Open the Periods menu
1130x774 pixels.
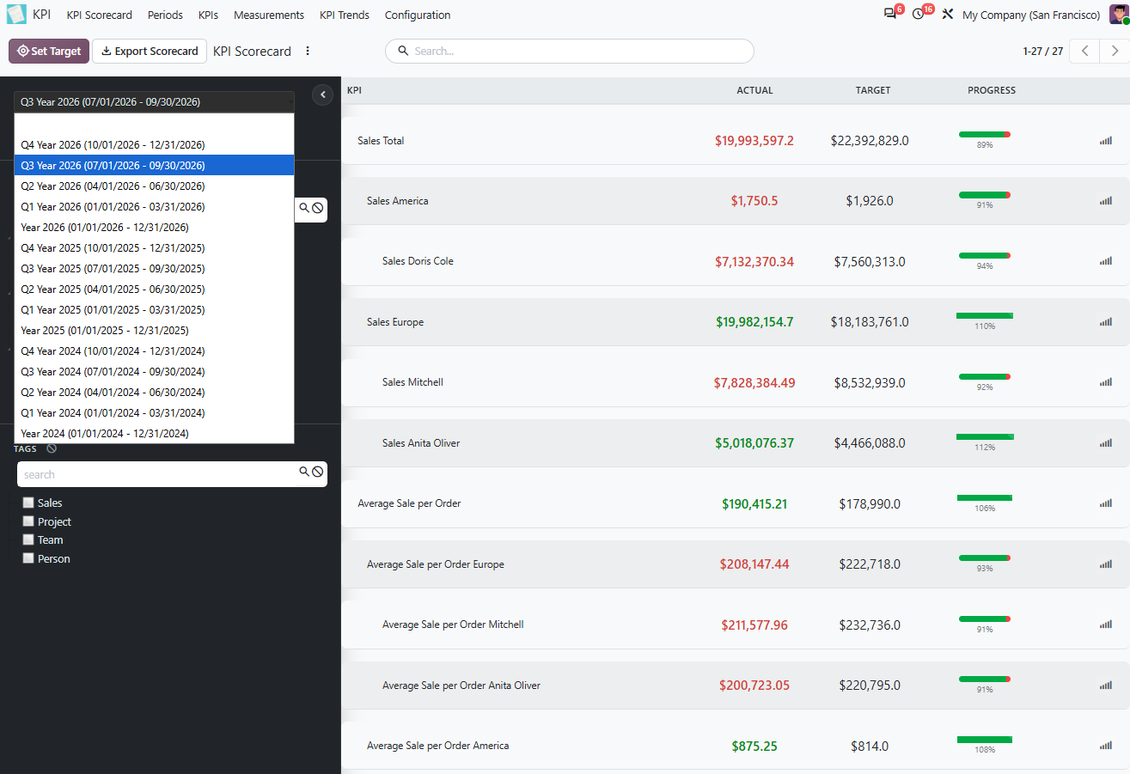point(165,15)
